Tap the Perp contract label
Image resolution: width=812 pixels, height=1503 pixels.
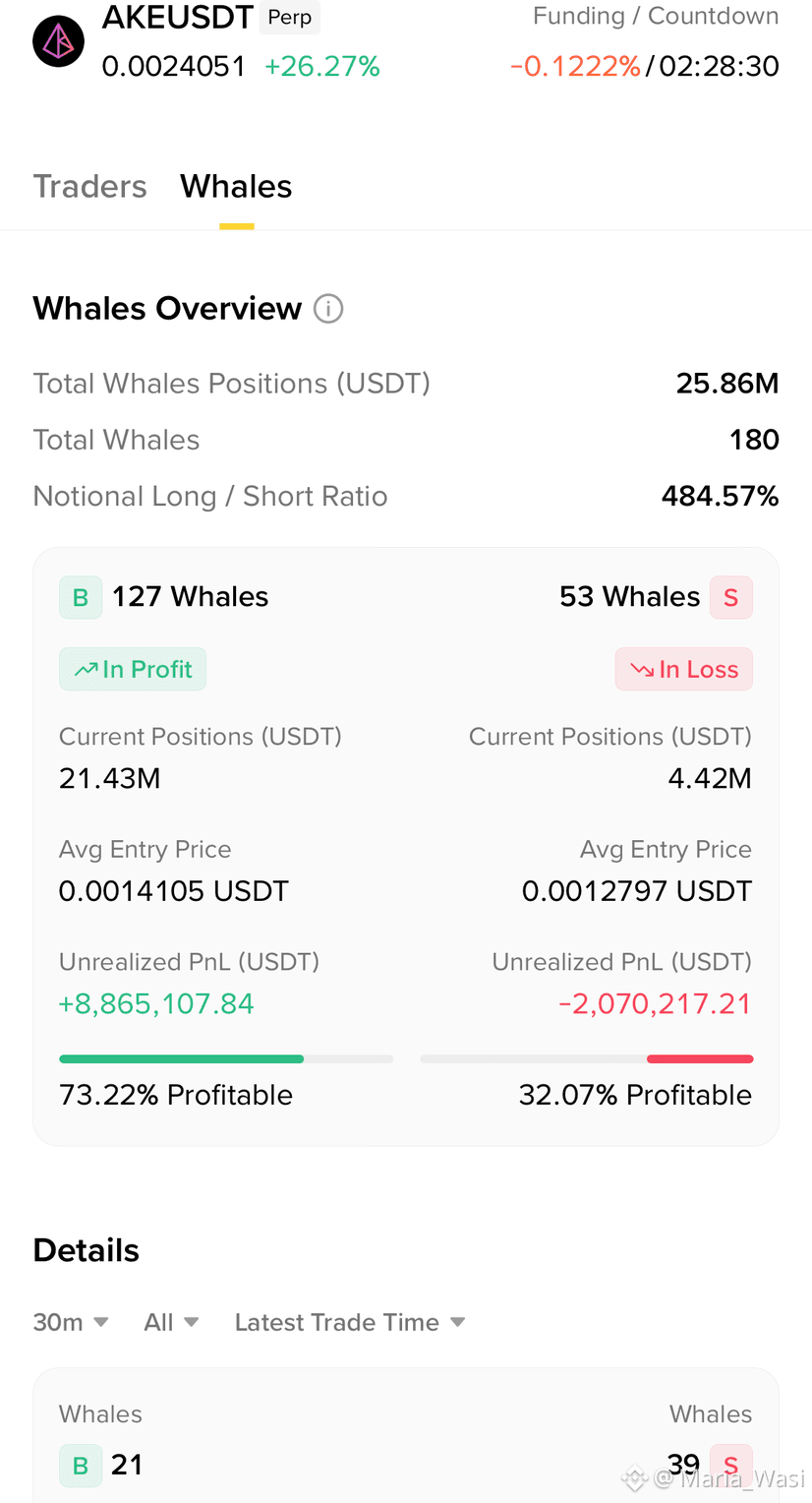point(290,18)
